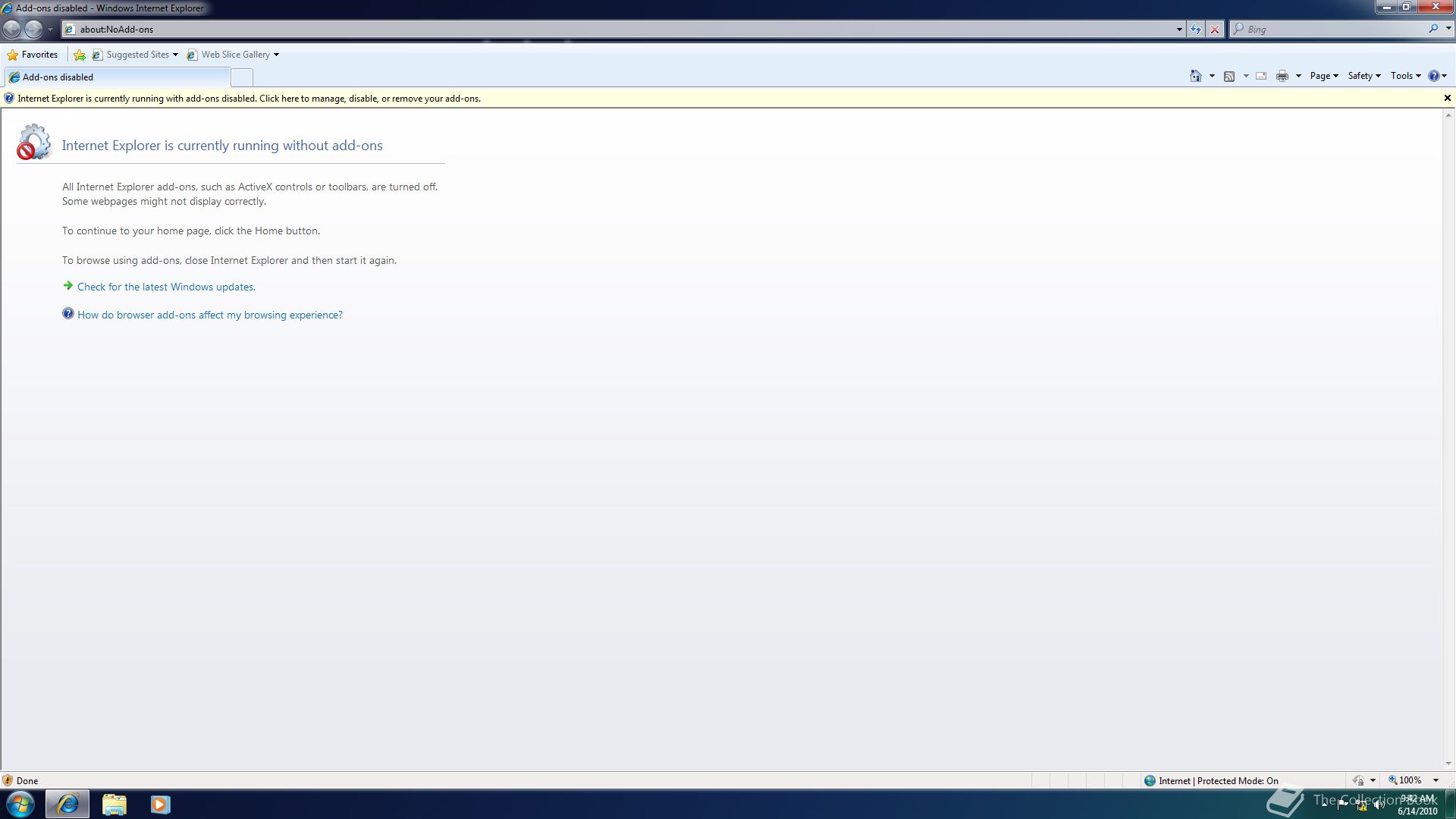Viewport: 1456px width, 819px height.
Task: Click the Check for latest Windows updates link
Action: [166, 287]
